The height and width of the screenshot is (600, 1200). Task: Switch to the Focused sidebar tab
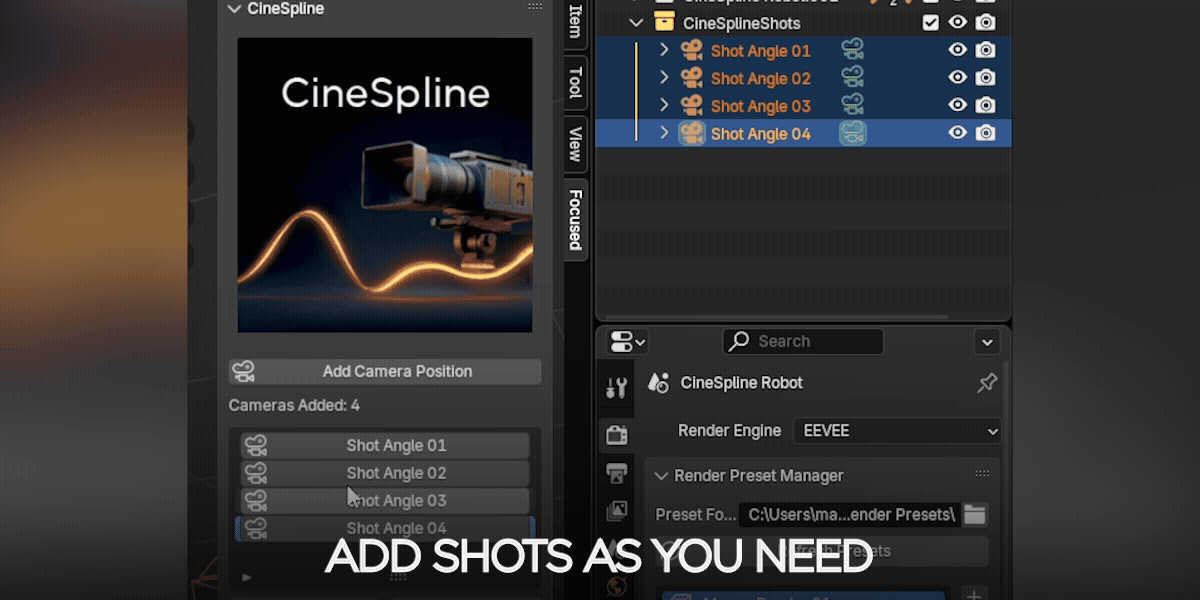(x=572, y=216)
